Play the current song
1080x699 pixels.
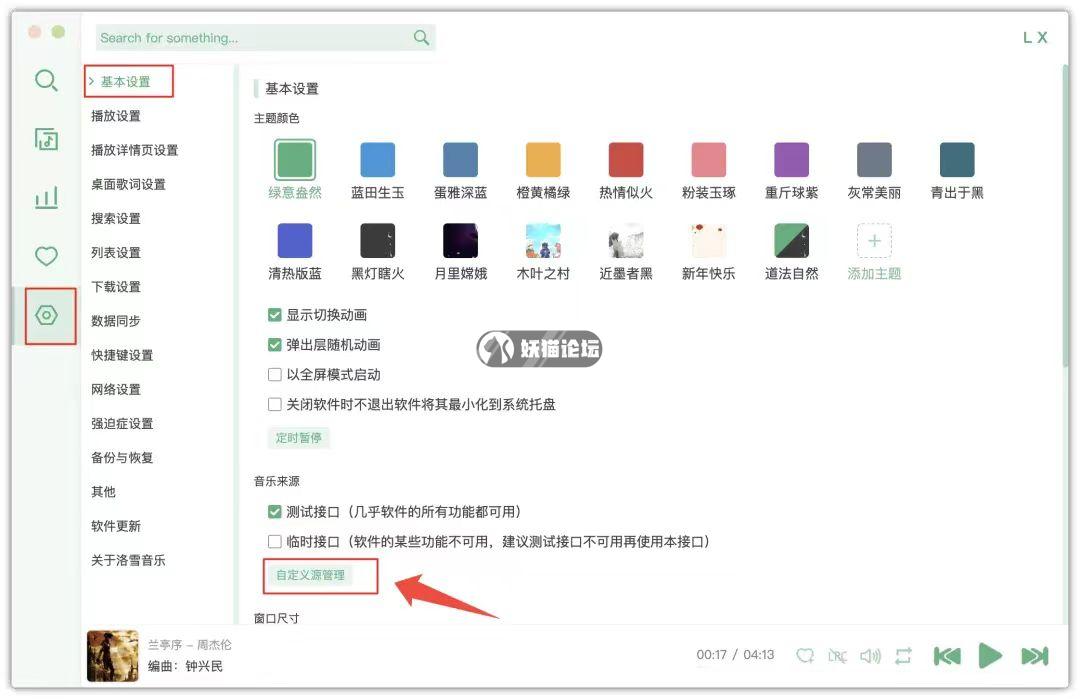click(x=990, y=655)
